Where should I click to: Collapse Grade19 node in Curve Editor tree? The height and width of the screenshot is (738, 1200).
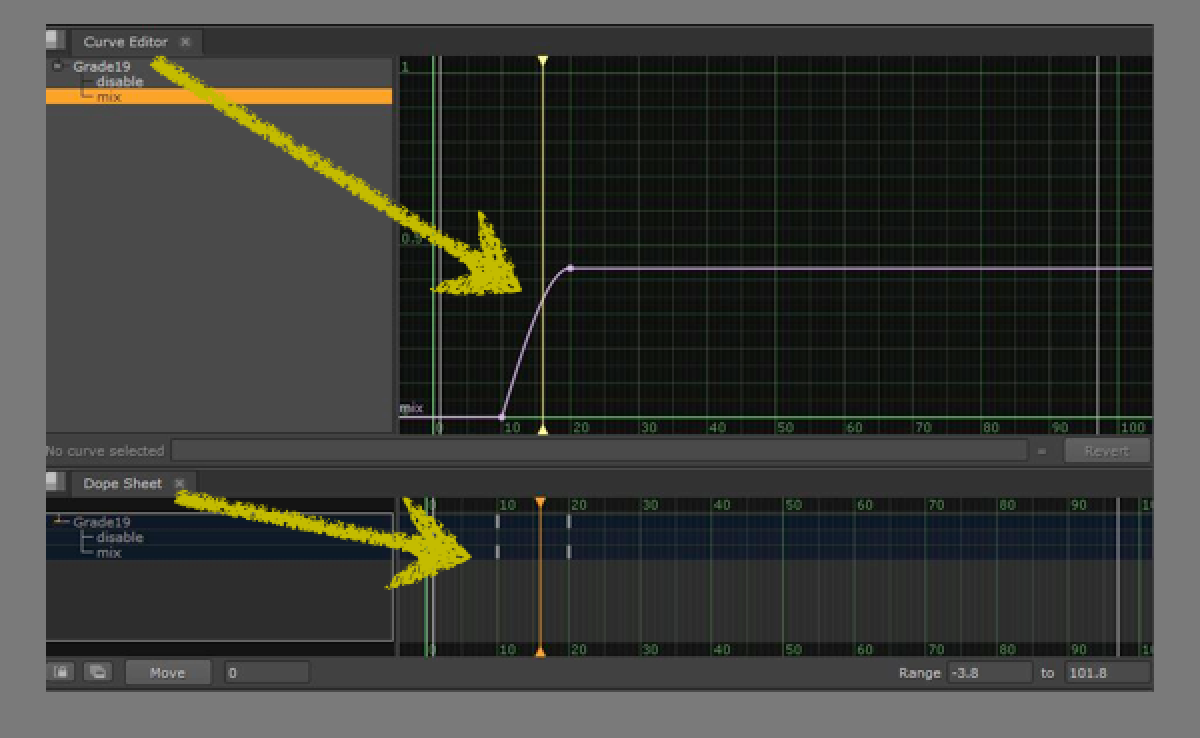point(57,66)
